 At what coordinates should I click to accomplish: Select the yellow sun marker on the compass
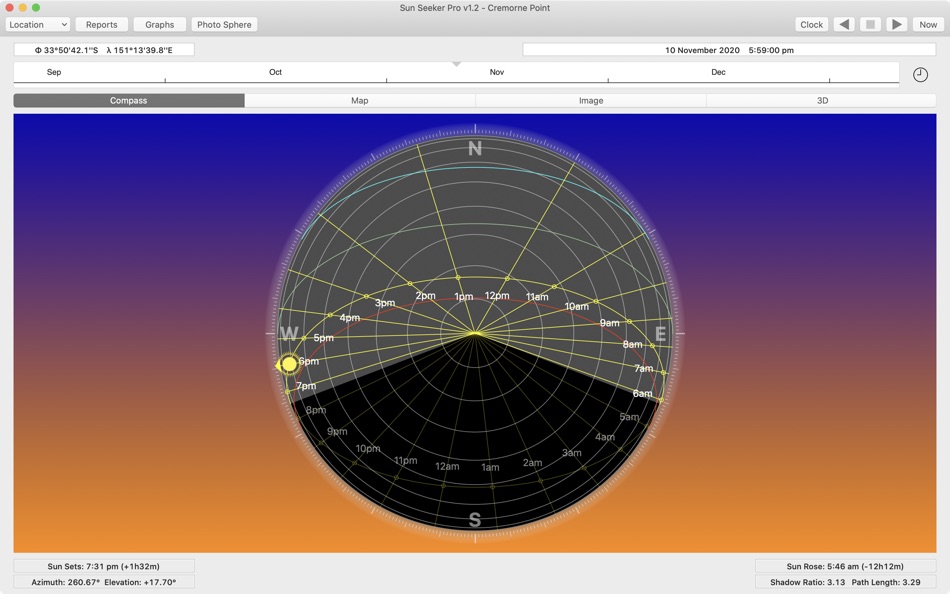(288, 364)
